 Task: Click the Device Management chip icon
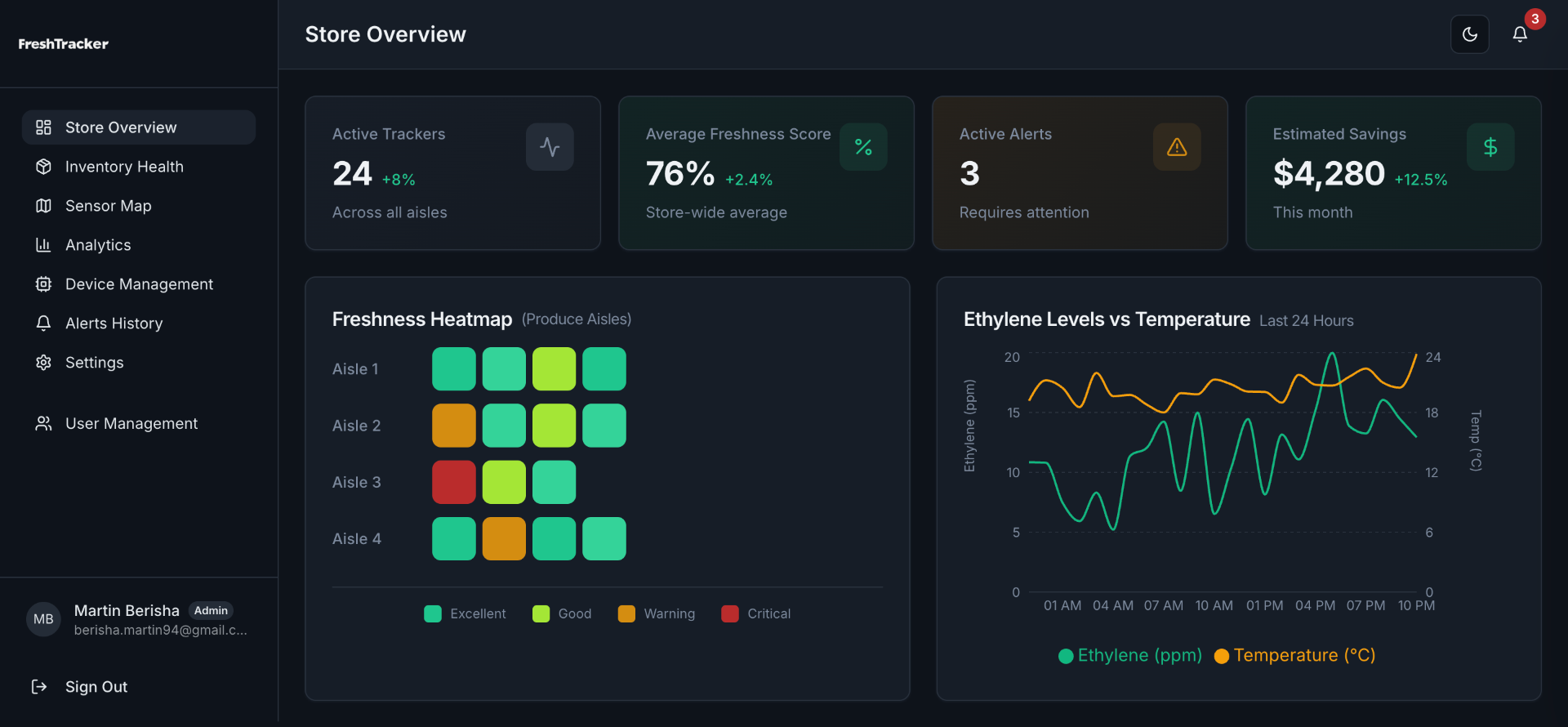tap(43, 284)
